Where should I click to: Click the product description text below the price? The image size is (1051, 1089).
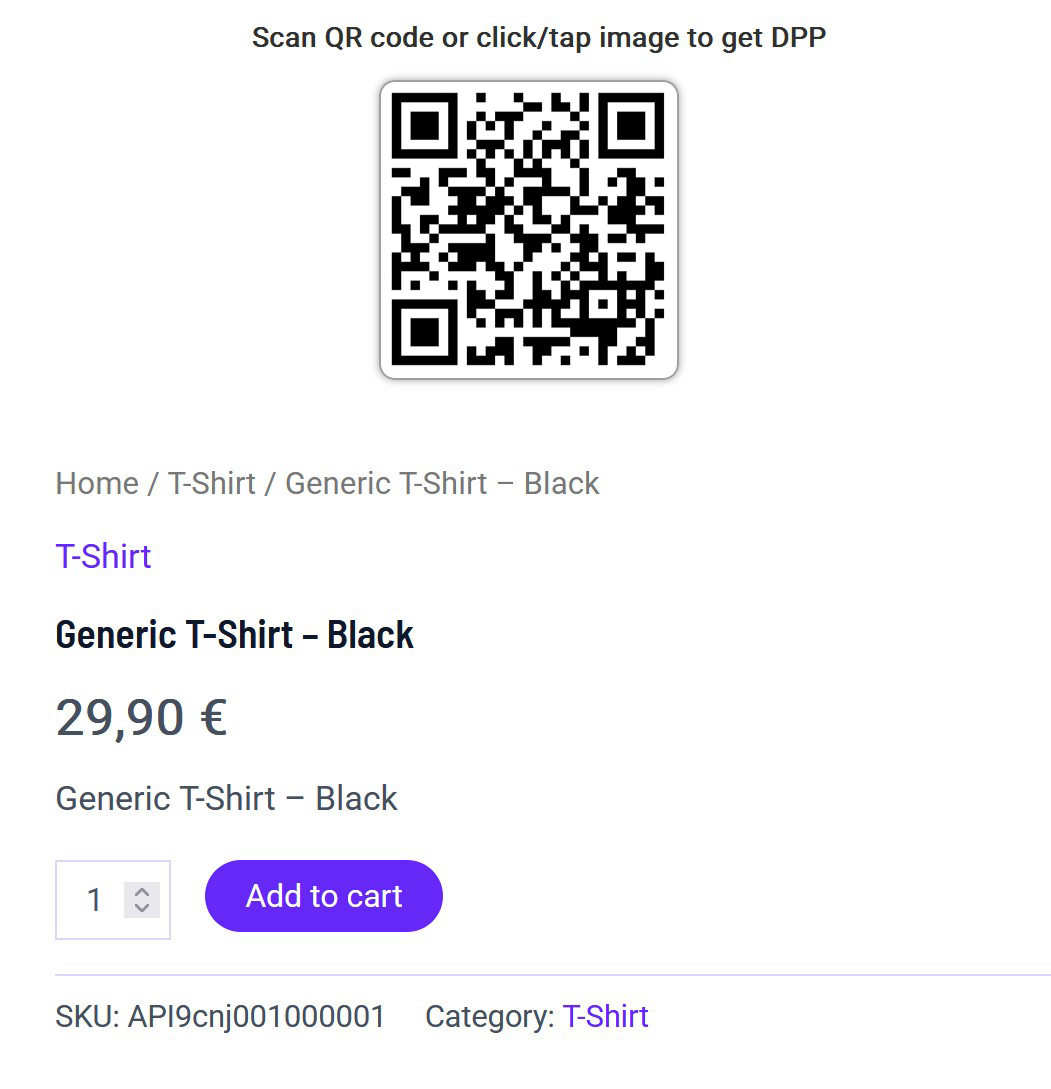point(226,798)
